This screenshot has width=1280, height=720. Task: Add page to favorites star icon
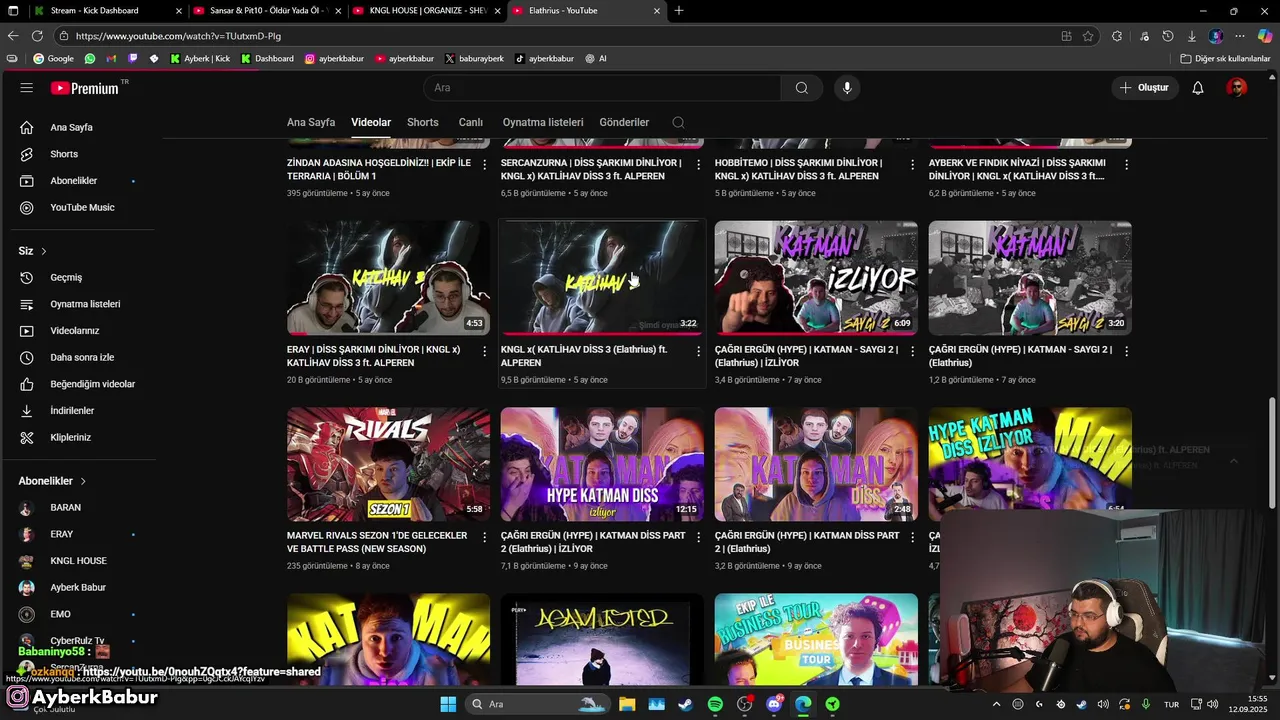[x=1088, y=36]
